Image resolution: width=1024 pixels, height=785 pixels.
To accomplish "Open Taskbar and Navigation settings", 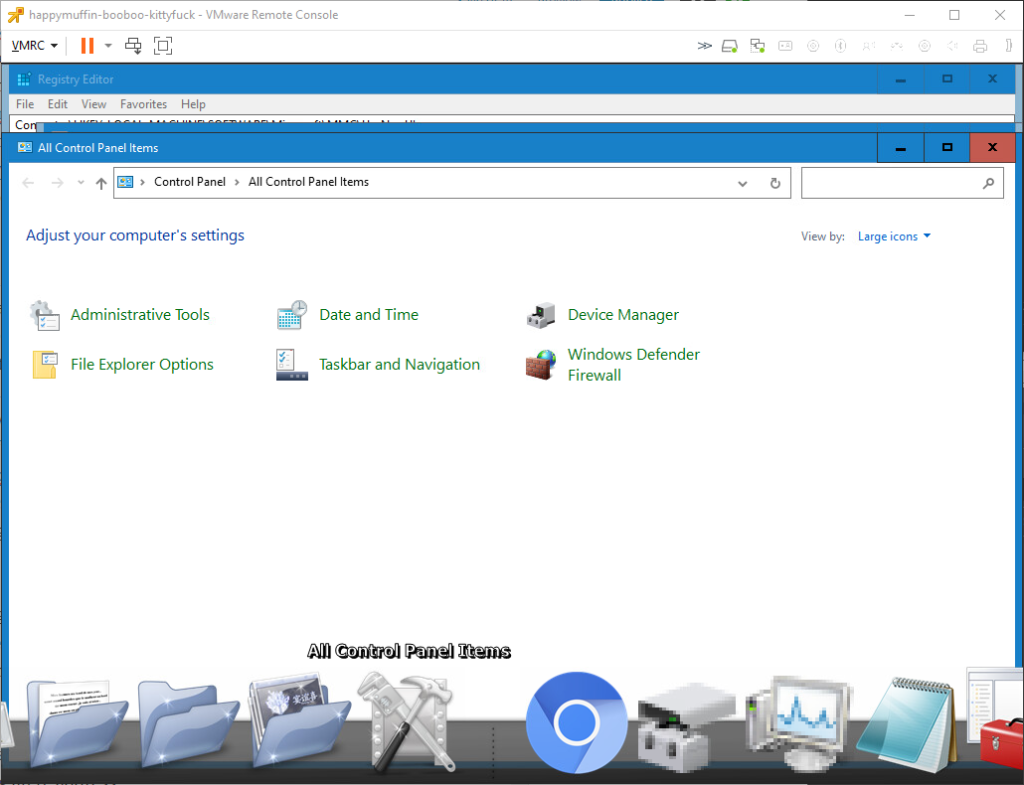I will [398, 365].
